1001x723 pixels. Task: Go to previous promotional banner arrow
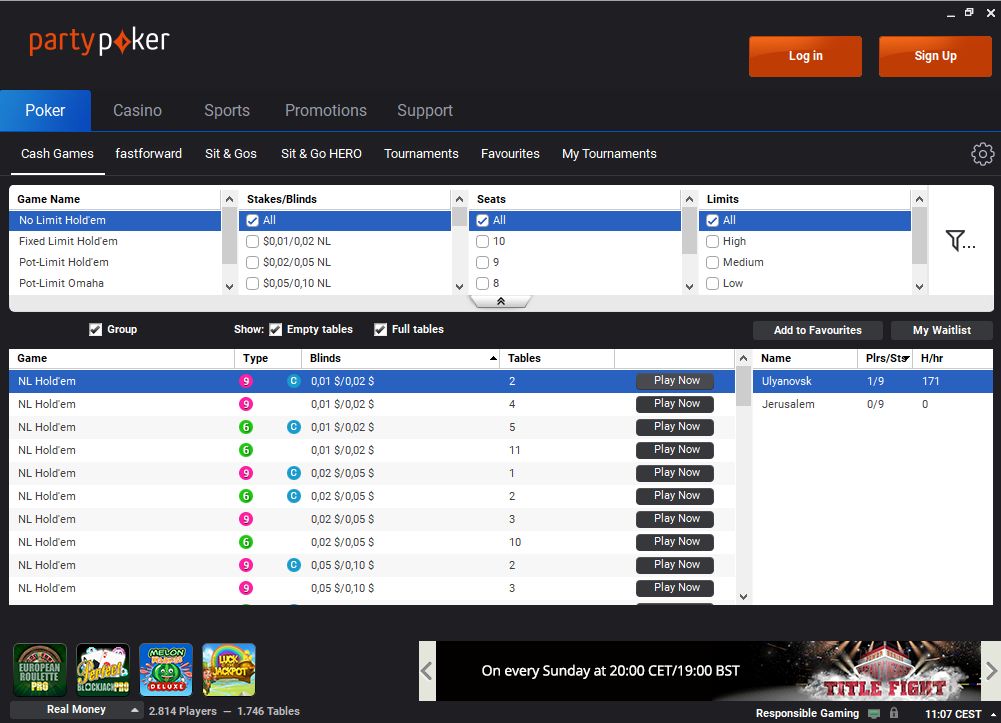point(427,670)
